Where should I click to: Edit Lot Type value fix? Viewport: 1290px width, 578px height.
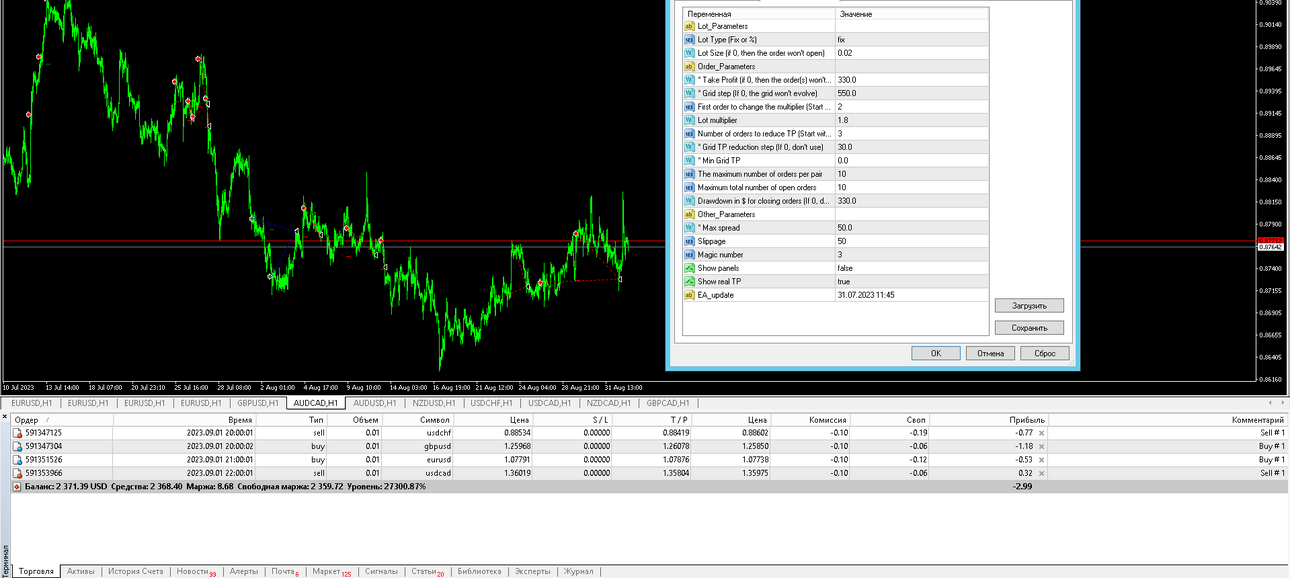(912, 39)
